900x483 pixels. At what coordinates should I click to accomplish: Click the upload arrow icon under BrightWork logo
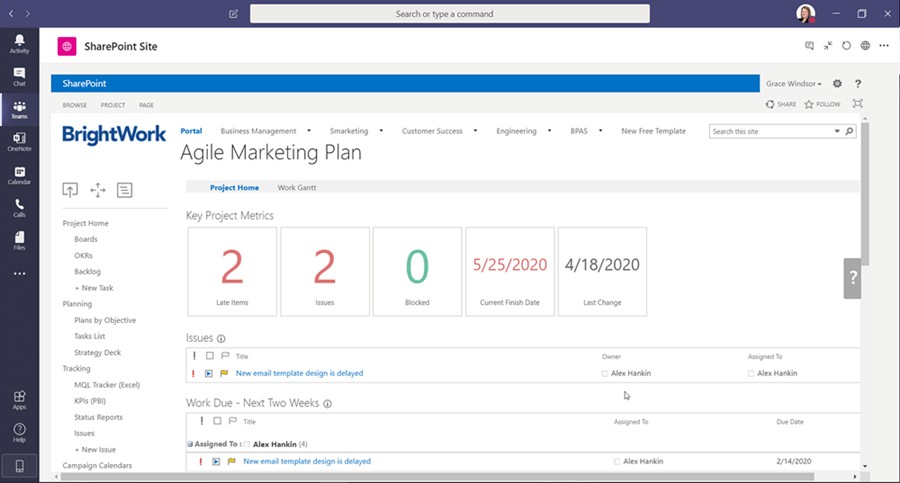click(x=70, y=190)
